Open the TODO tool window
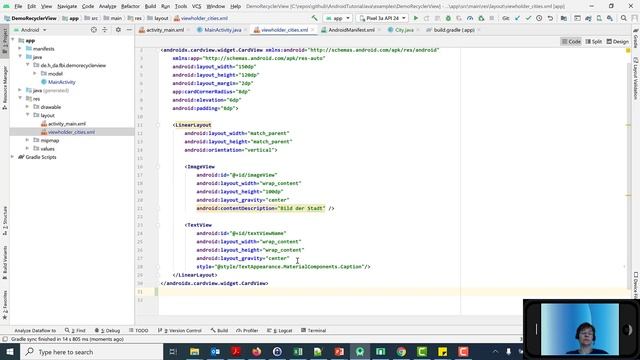 tap(138, 330)
